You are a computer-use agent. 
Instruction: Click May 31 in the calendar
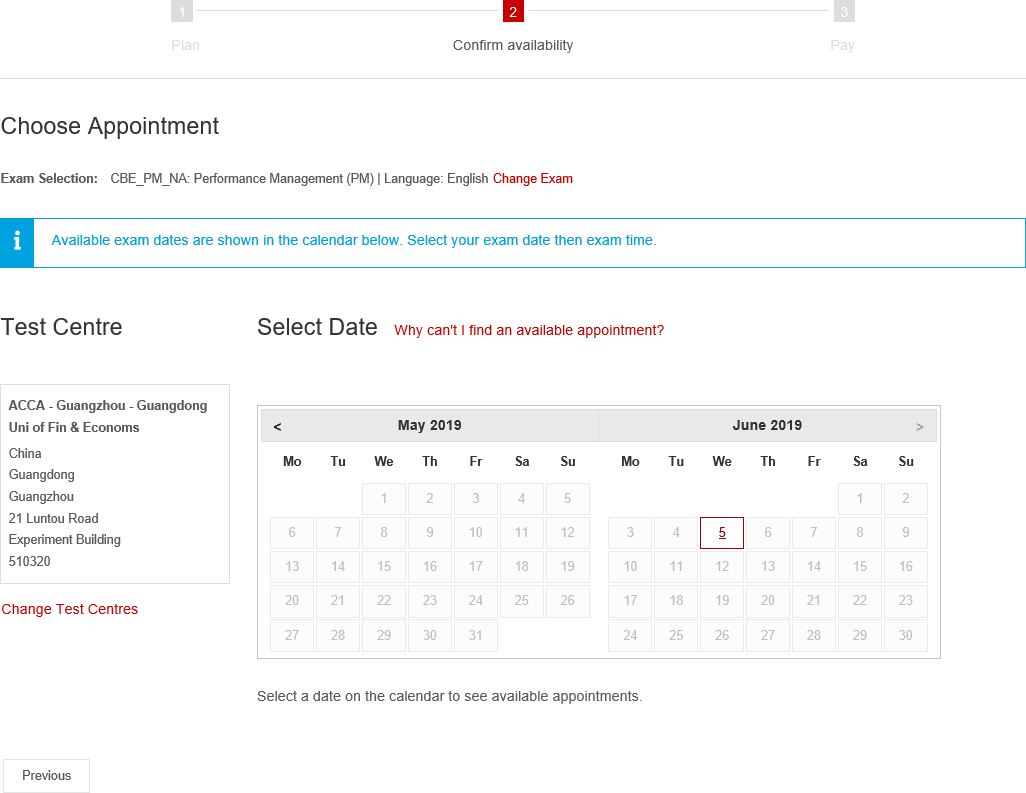[x=476, y=635]
